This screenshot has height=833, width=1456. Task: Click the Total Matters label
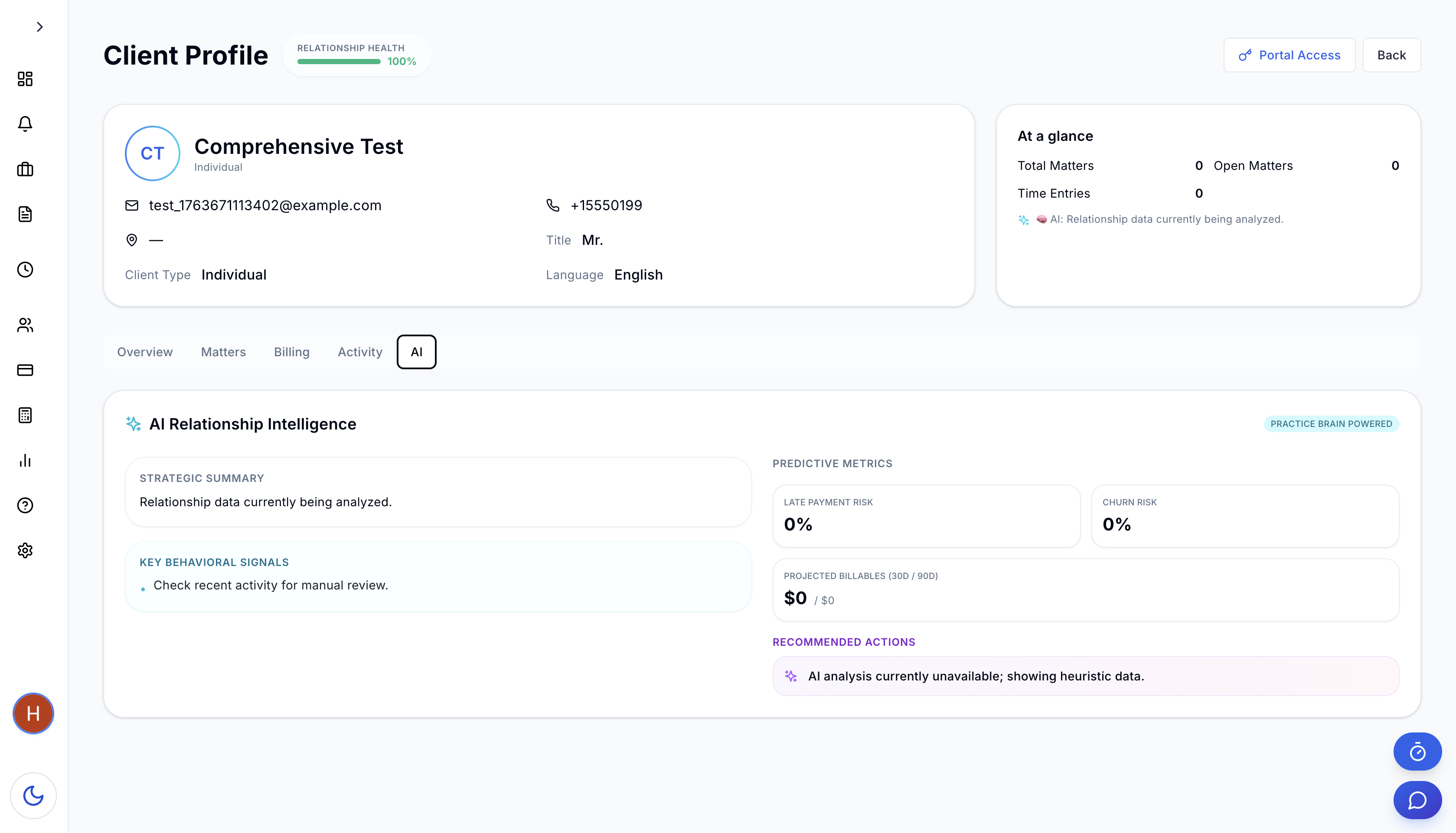point(1055,166)
